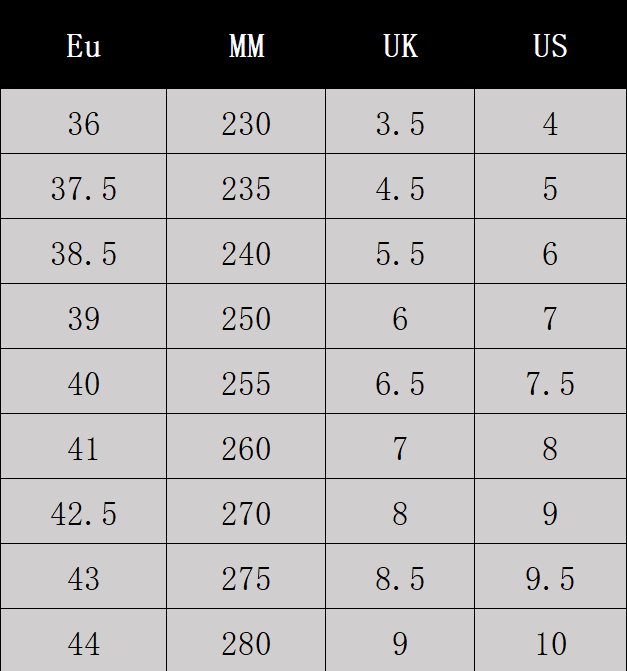This screenshot has height=671, width=627.
Task: Select the Eu size 36 cell
Action: pos(84,123)
